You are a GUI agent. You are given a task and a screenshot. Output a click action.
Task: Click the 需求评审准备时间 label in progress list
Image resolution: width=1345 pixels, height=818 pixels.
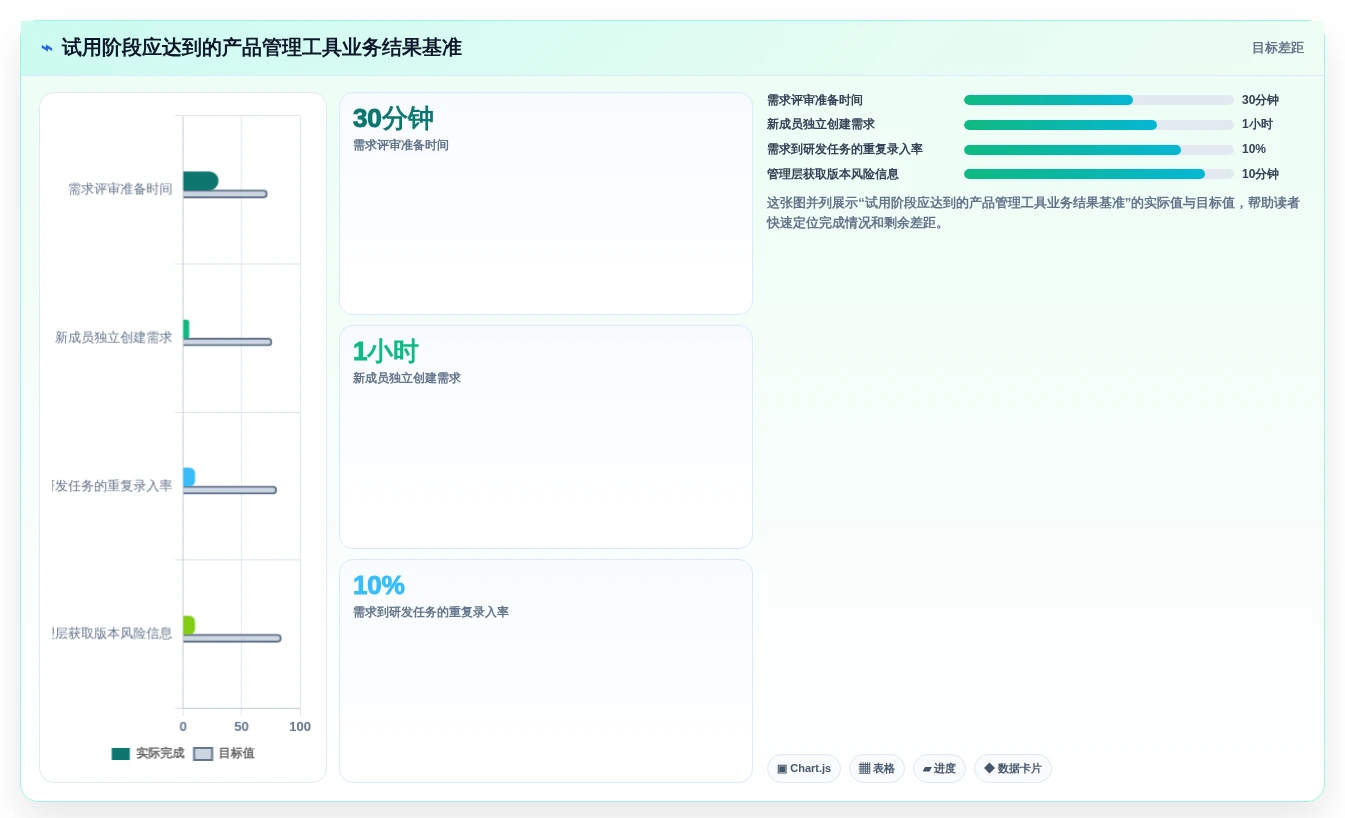815,100
